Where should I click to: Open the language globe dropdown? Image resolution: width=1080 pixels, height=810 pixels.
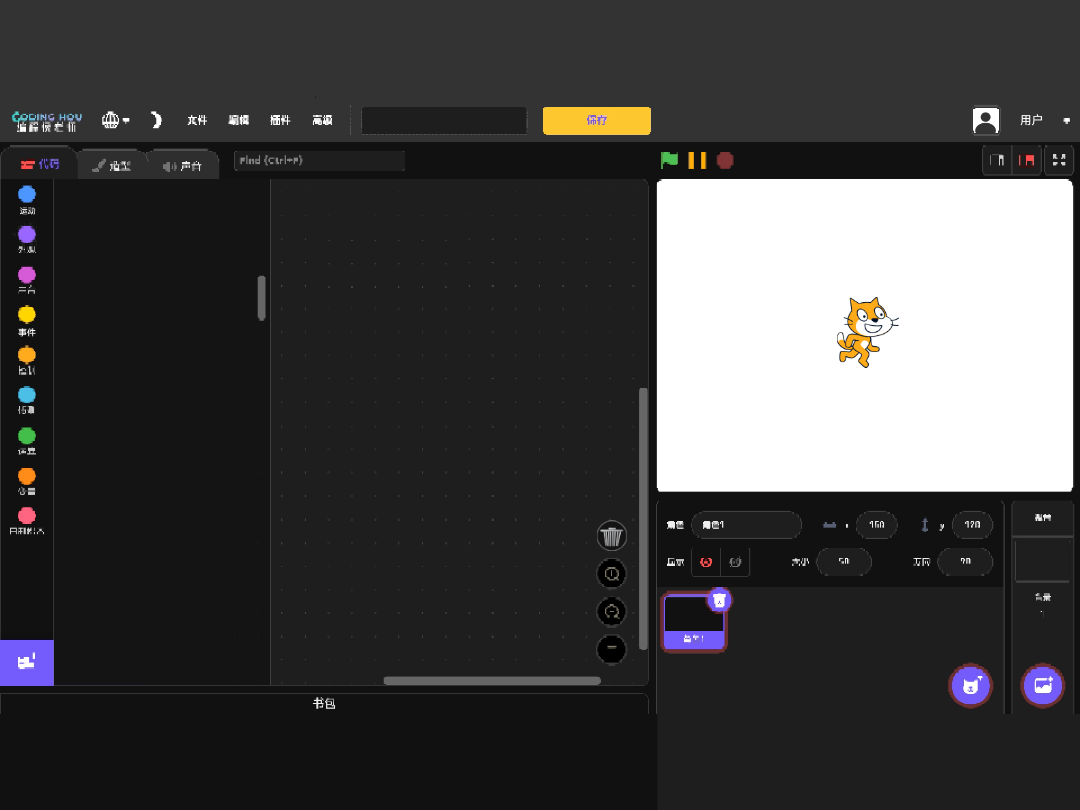tap(115, 120)
